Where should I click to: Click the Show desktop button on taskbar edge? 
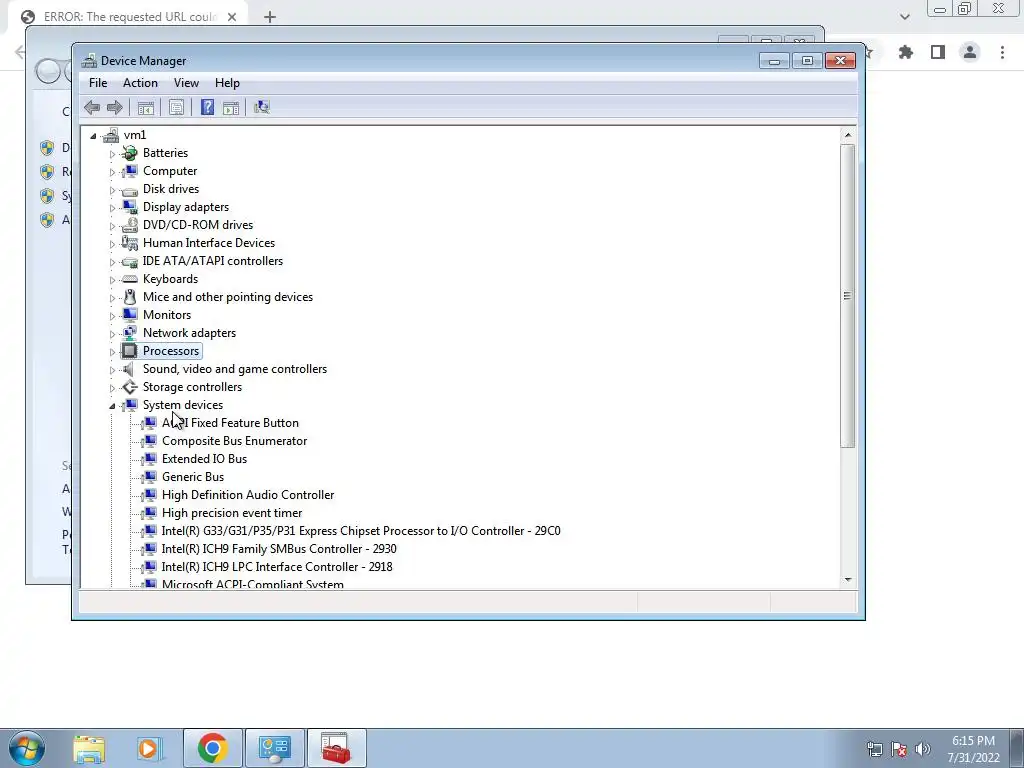point(1016,748)
